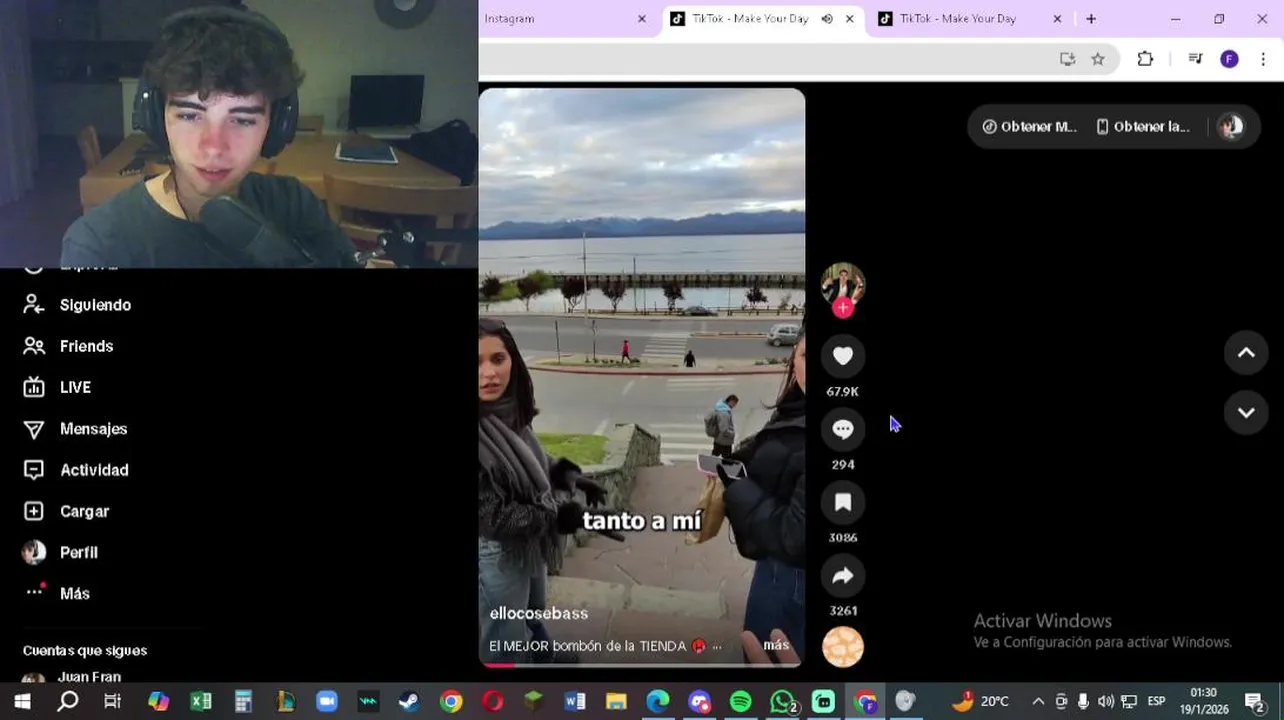
Task: Share the video with the arrow icon
Action: coord(843,575)
